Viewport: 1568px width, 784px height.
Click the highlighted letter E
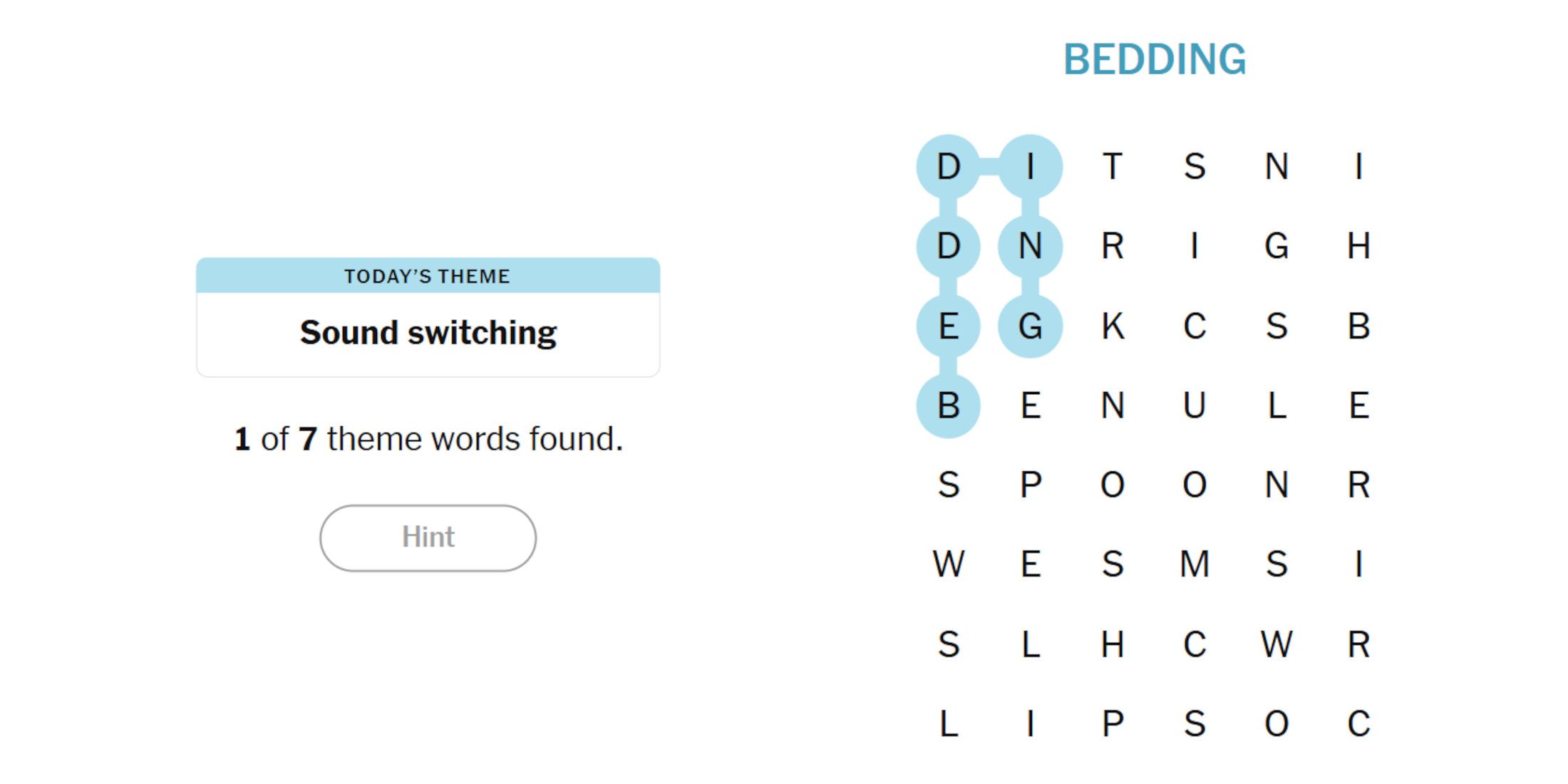point(948,326)
